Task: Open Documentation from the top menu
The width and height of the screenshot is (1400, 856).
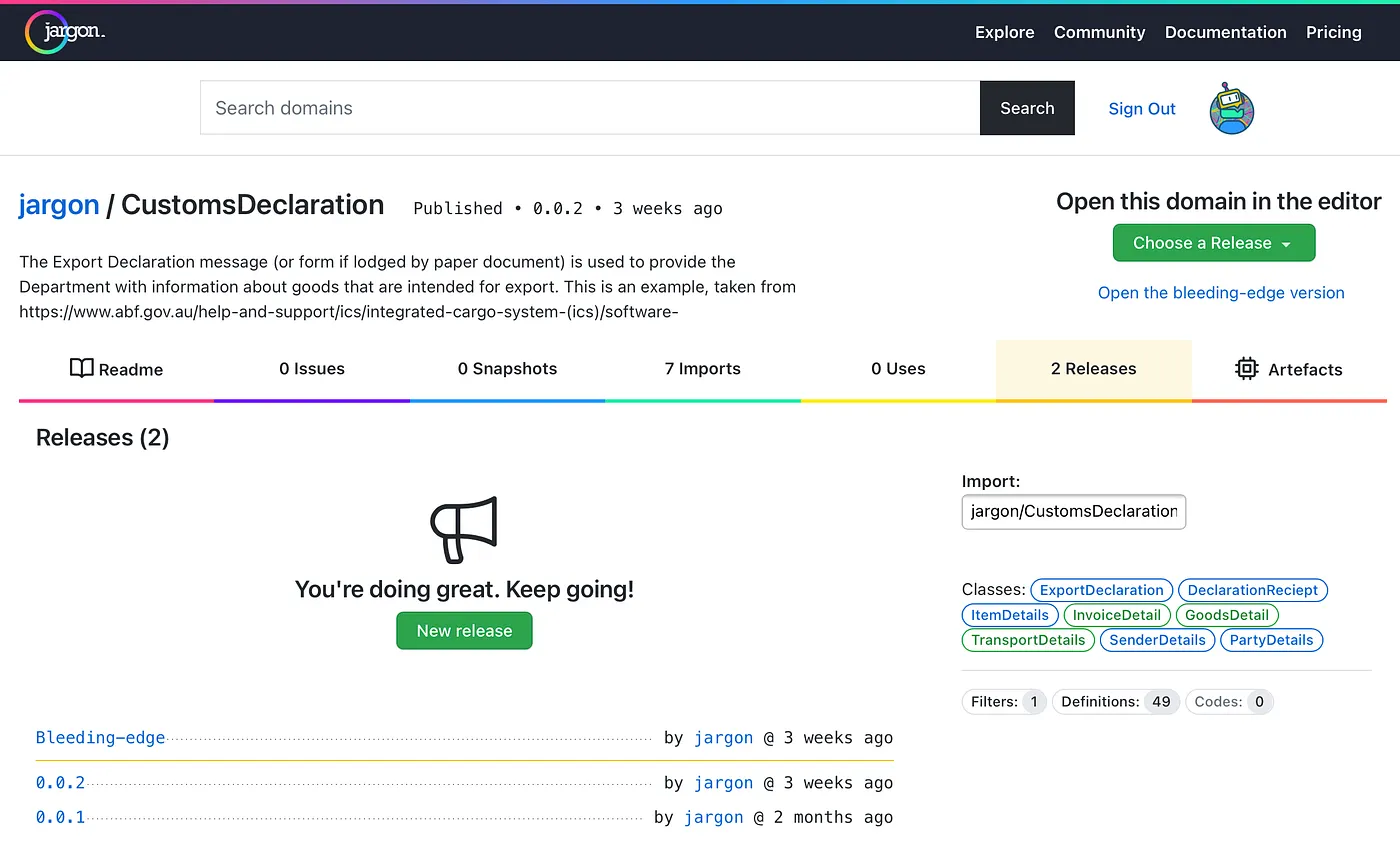Action: [1225, 32]
